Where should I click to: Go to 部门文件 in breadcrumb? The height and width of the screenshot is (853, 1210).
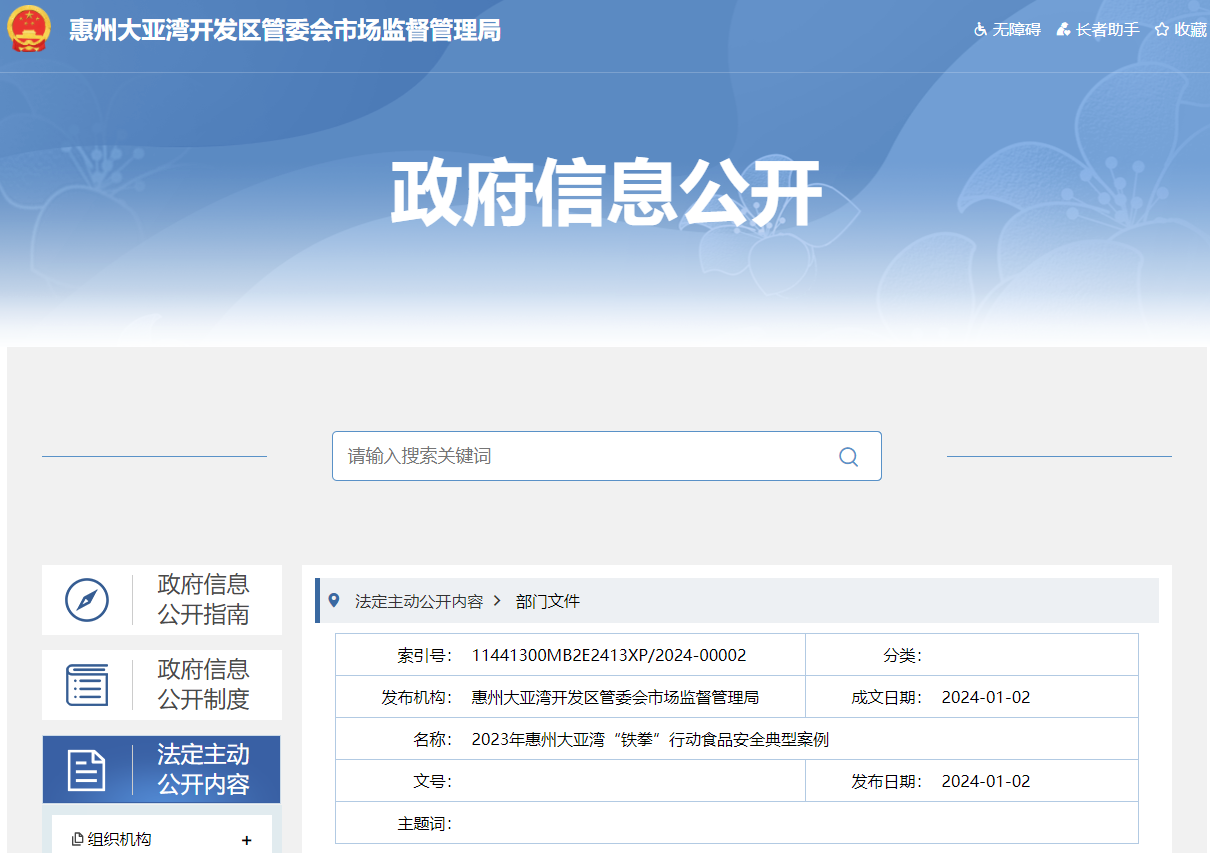point(548,601)
